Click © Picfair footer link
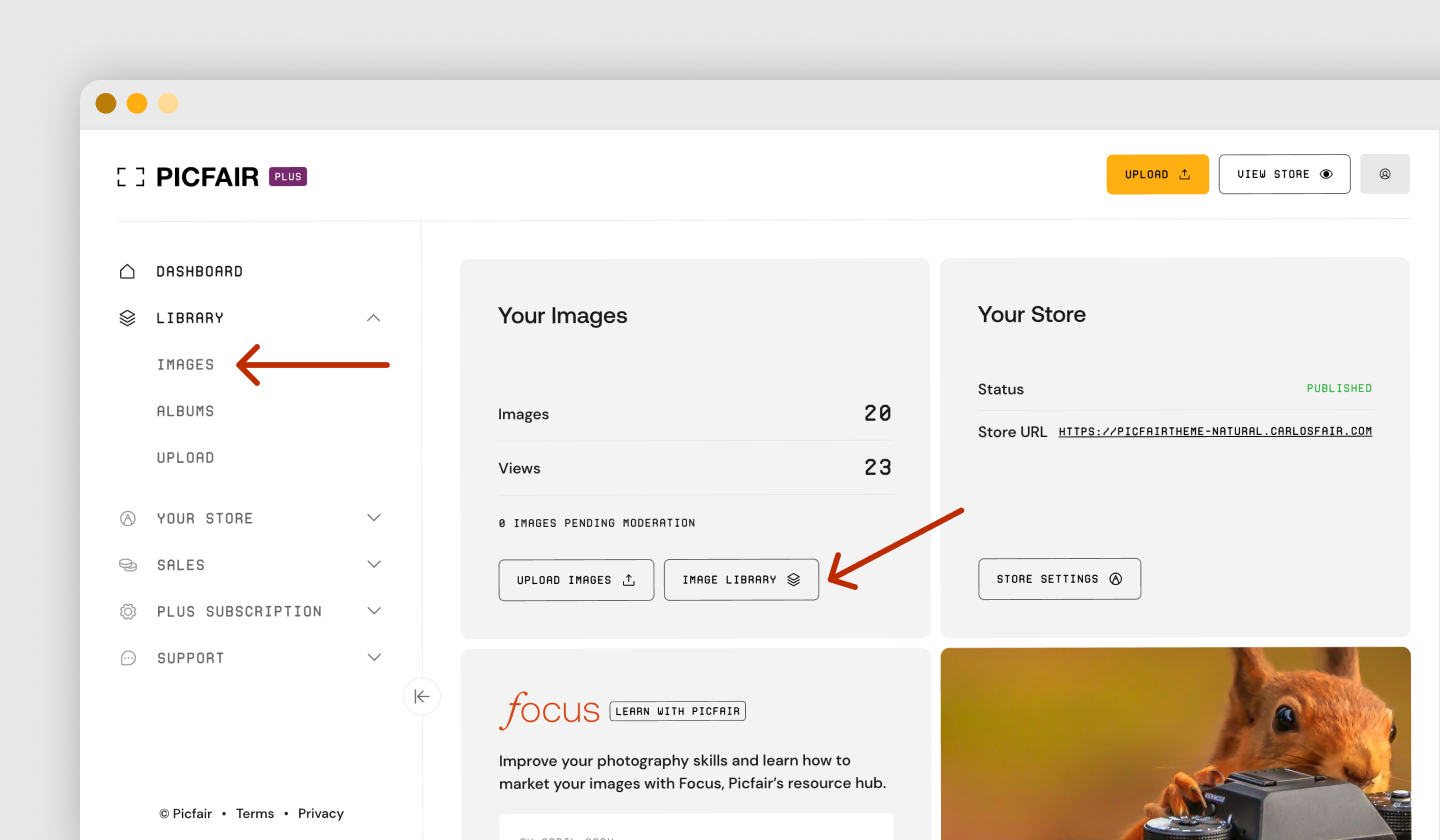This screenshot has height=840, width=1440. click(x=186, y=814)
